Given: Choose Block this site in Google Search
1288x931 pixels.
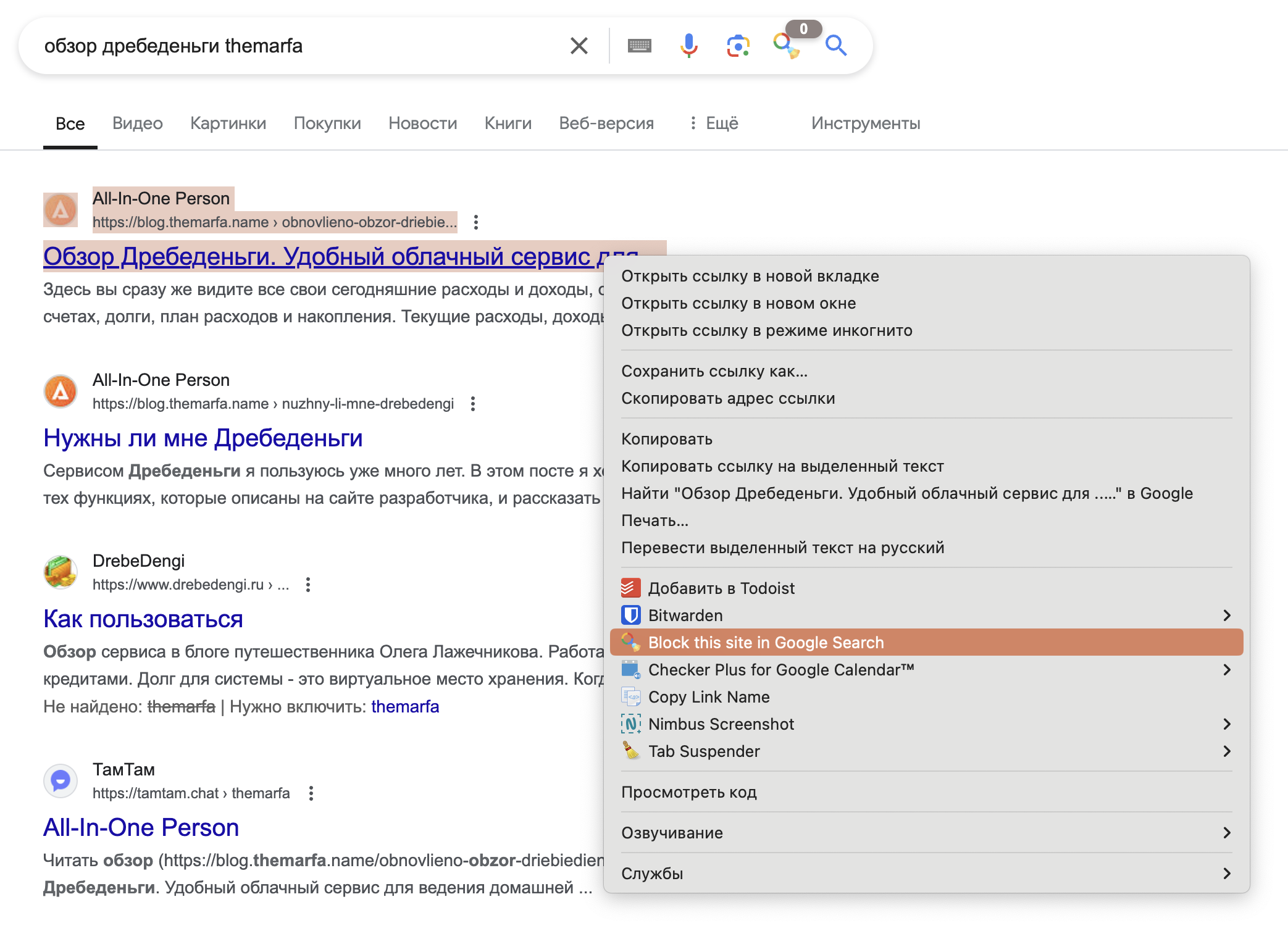Looking at the screenshot, I should [766, 643].
